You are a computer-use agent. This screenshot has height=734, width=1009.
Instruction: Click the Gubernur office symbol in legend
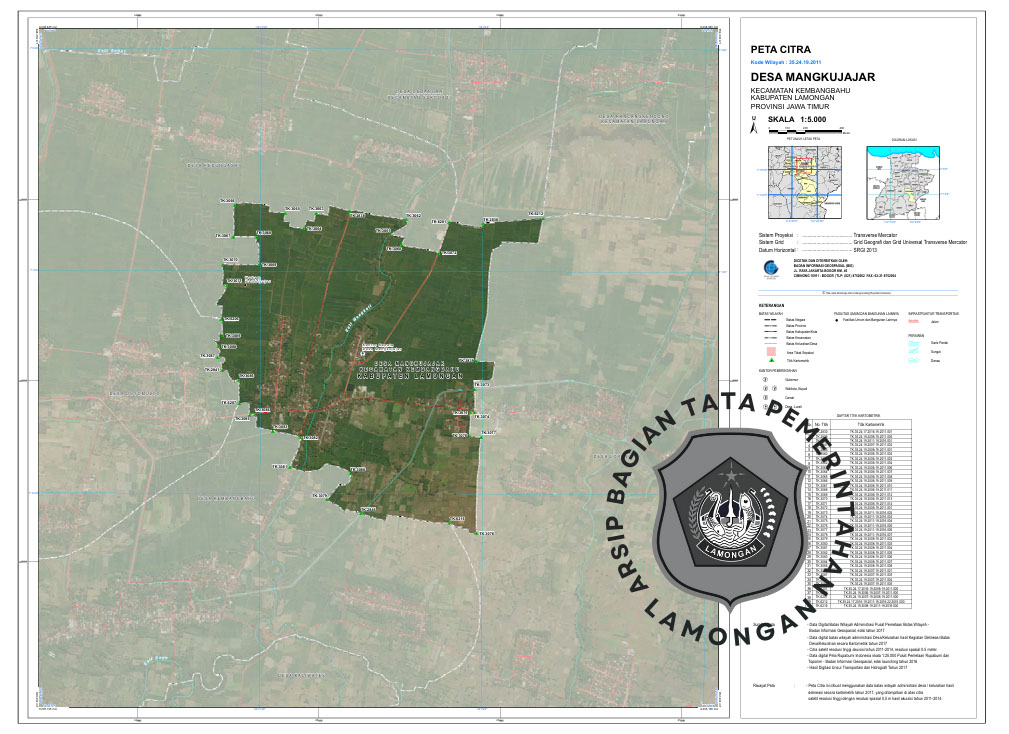coord(764,380)
